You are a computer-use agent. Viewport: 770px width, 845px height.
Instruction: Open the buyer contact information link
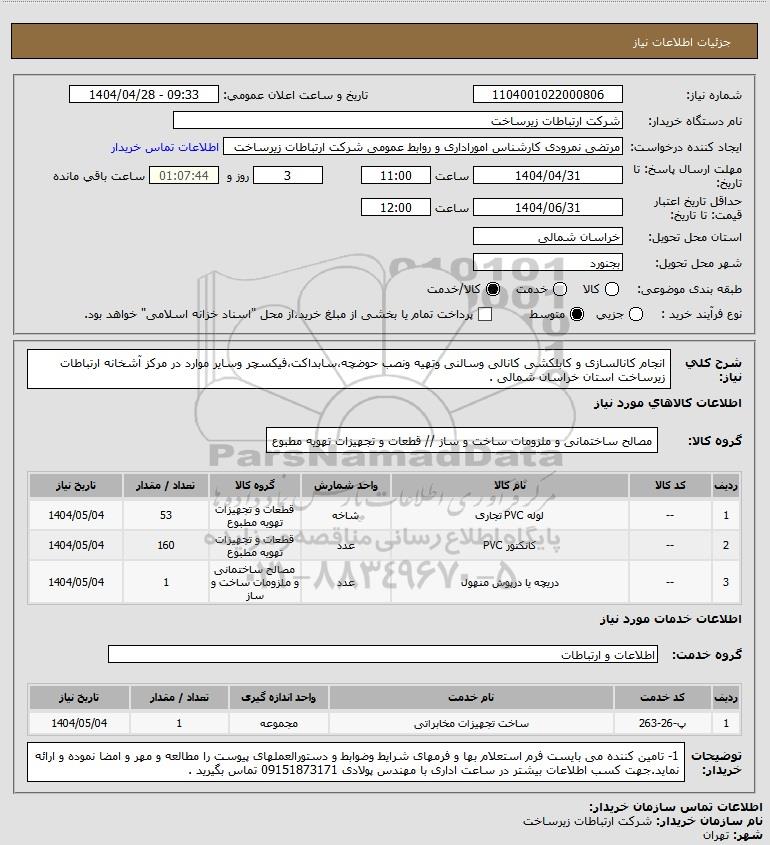pos(165,147)
